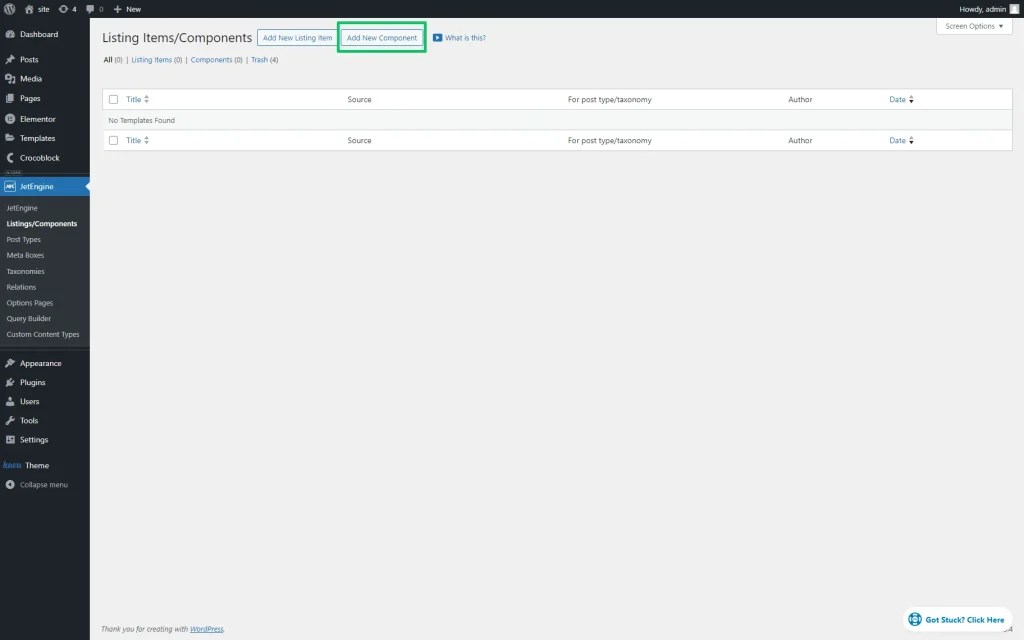The height and width of the screenshot is (640, 1024).
Task: Open the JetEngine dashboard submenu item
Action: click(22, 208)
